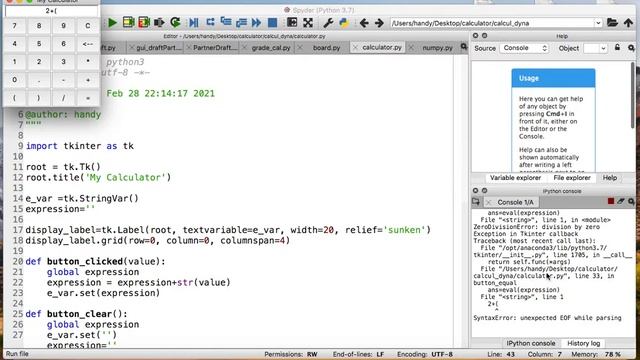Viewport: 640px width, 360px height.
Task: Go to parent directory with up arrow icon
Action: tap(628, 23)
